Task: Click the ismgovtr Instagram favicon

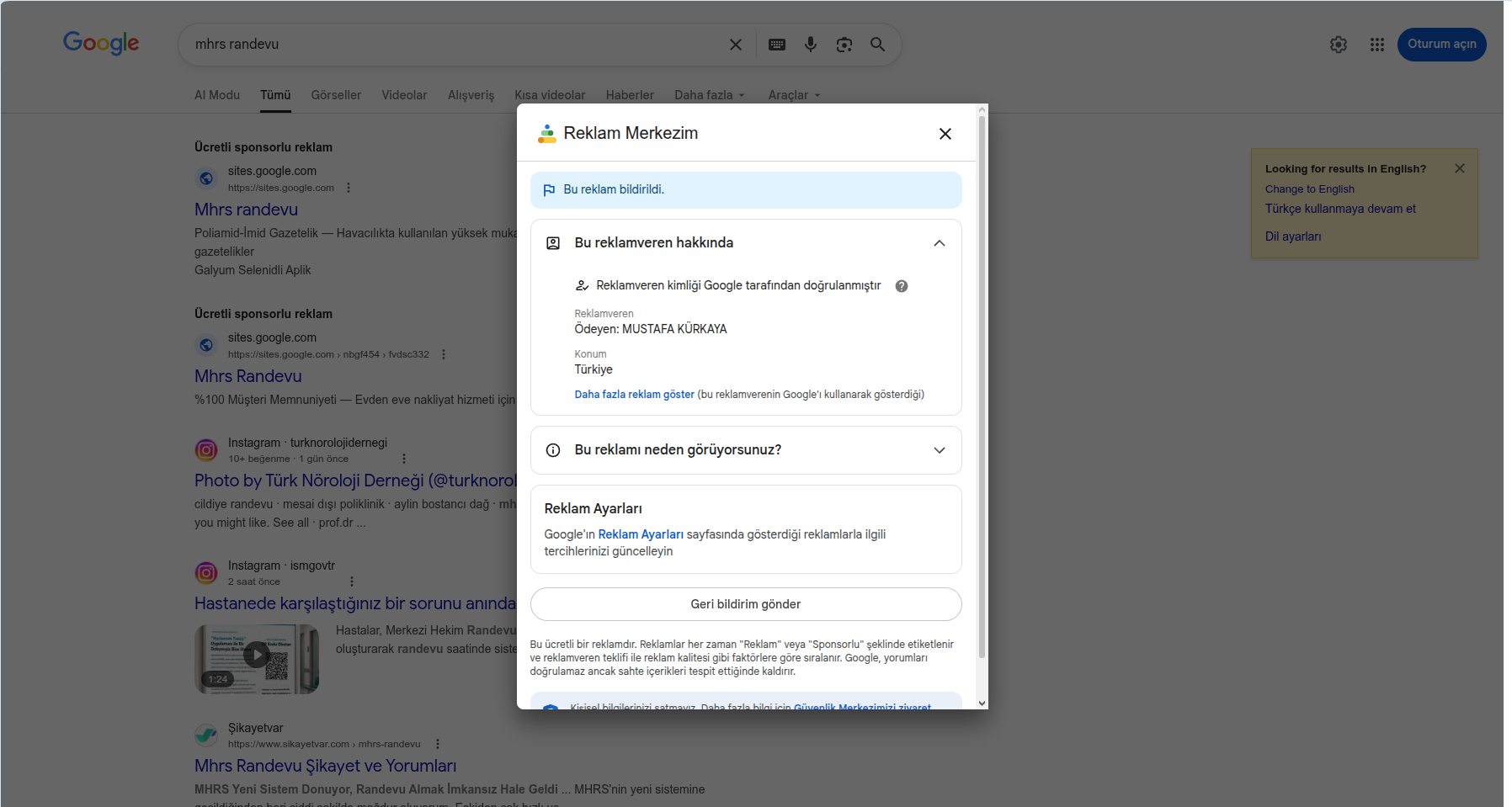Action: click(x=206, y=573)
